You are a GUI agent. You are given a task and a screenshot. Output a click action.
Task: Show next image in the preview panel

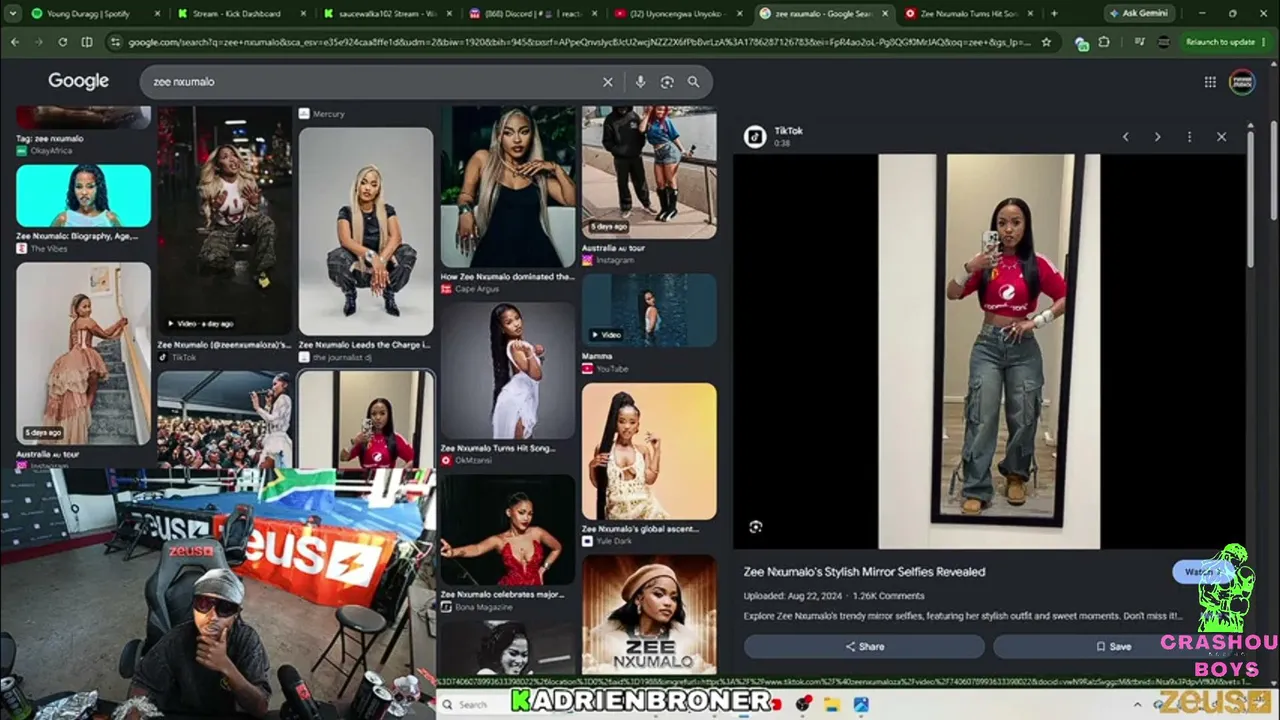(x=1157, y=137)
